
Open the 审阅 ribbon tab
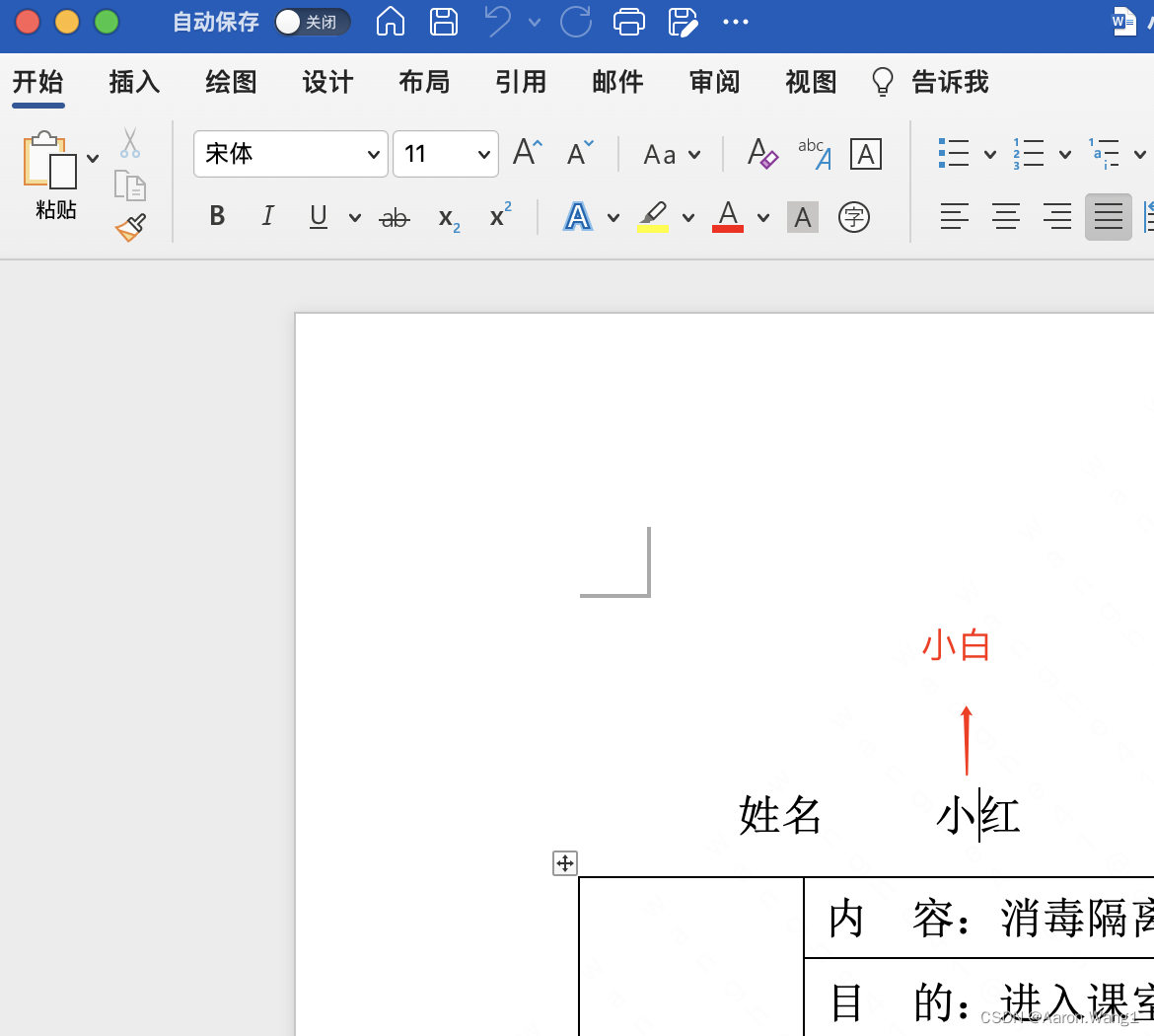point(714,82)
